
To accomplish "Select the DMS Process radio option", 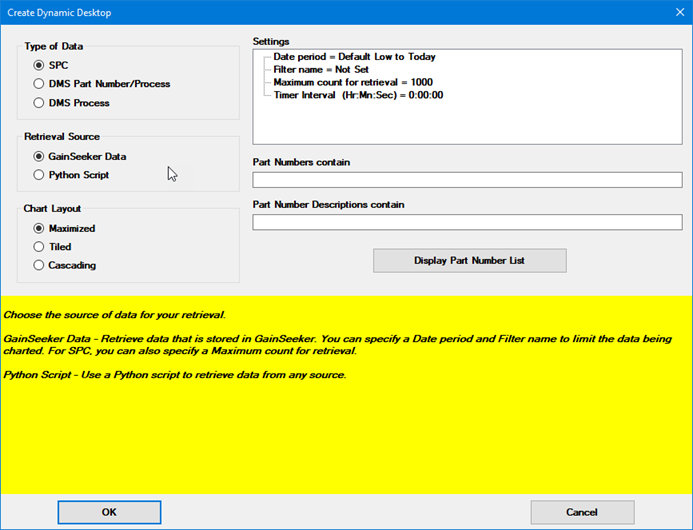I will [x=39, y=103].
